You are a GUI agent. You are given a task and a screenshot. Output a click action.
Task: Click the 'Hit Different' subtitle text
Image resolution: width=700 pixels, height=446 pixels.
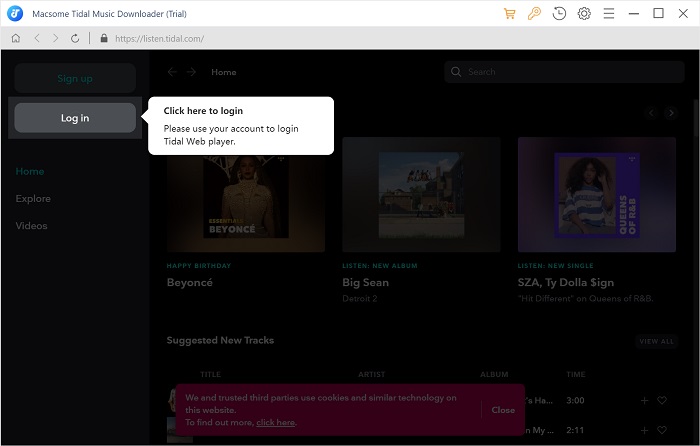click(x=586, y=299)
